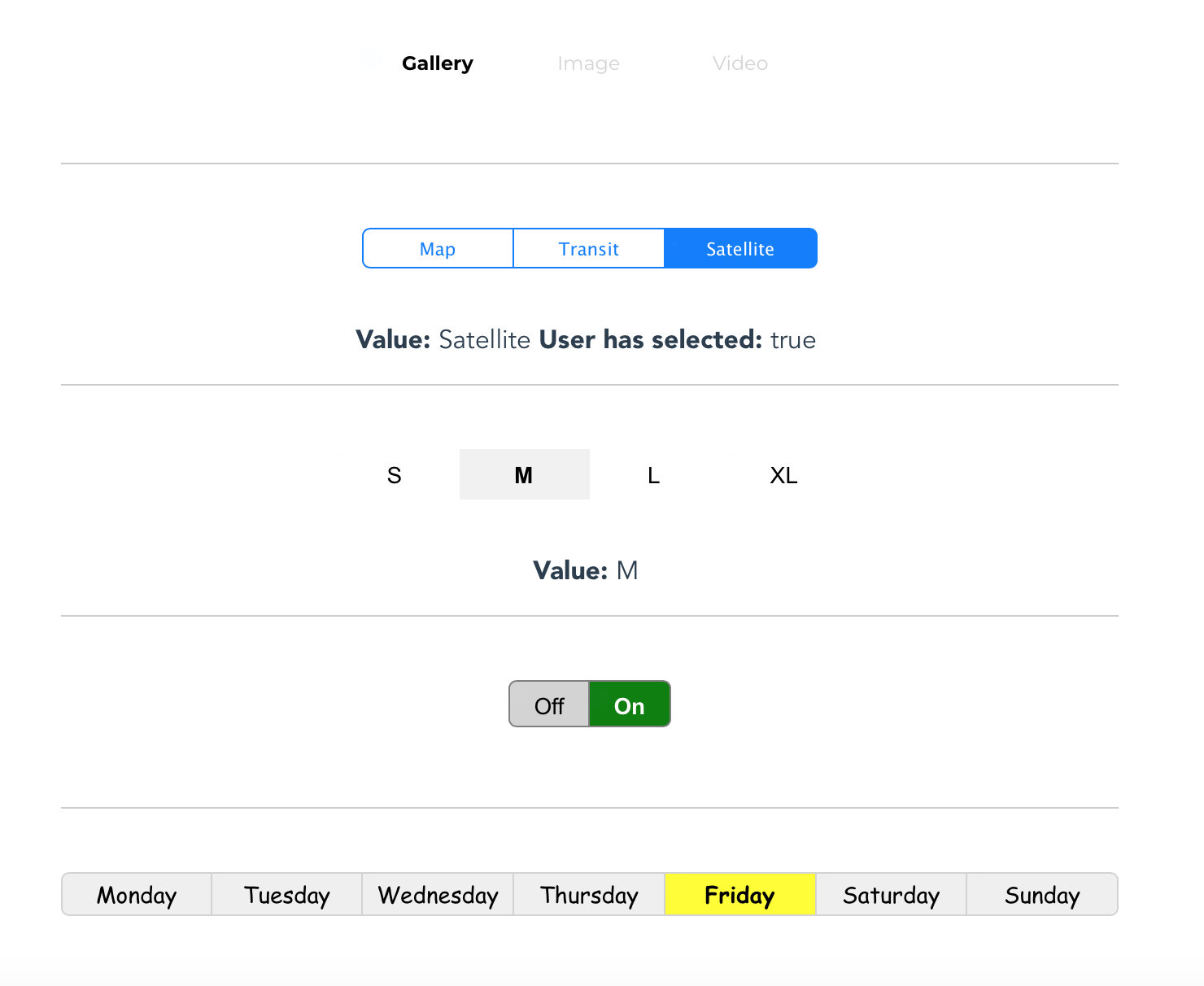Screen dimensions: 1204x986
Task: Select Thursday in the day bar
Action: pyautogui.click(x=589, y=895)
